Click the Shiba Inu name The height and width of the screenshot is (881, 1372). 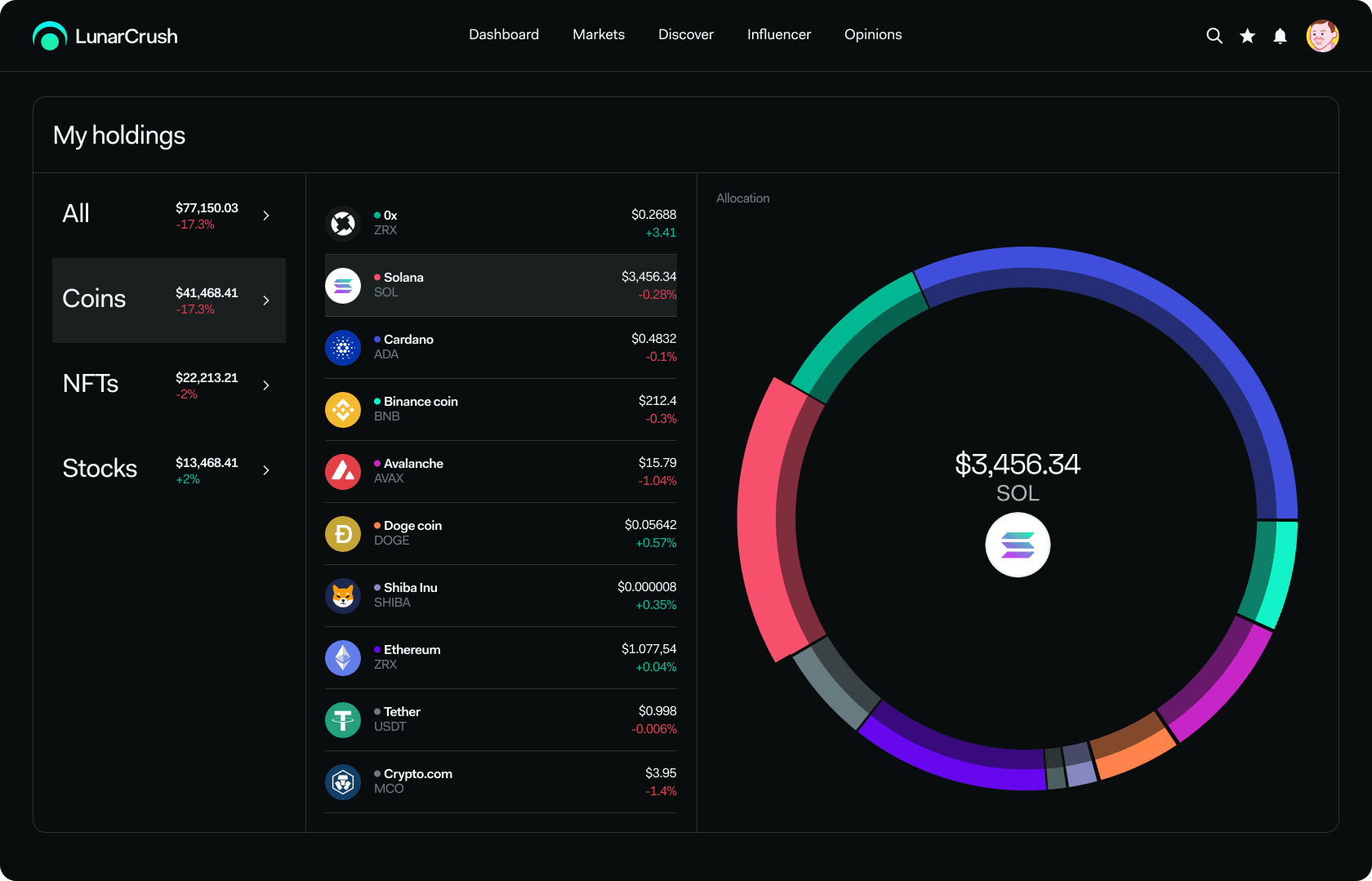coord(411,588)
